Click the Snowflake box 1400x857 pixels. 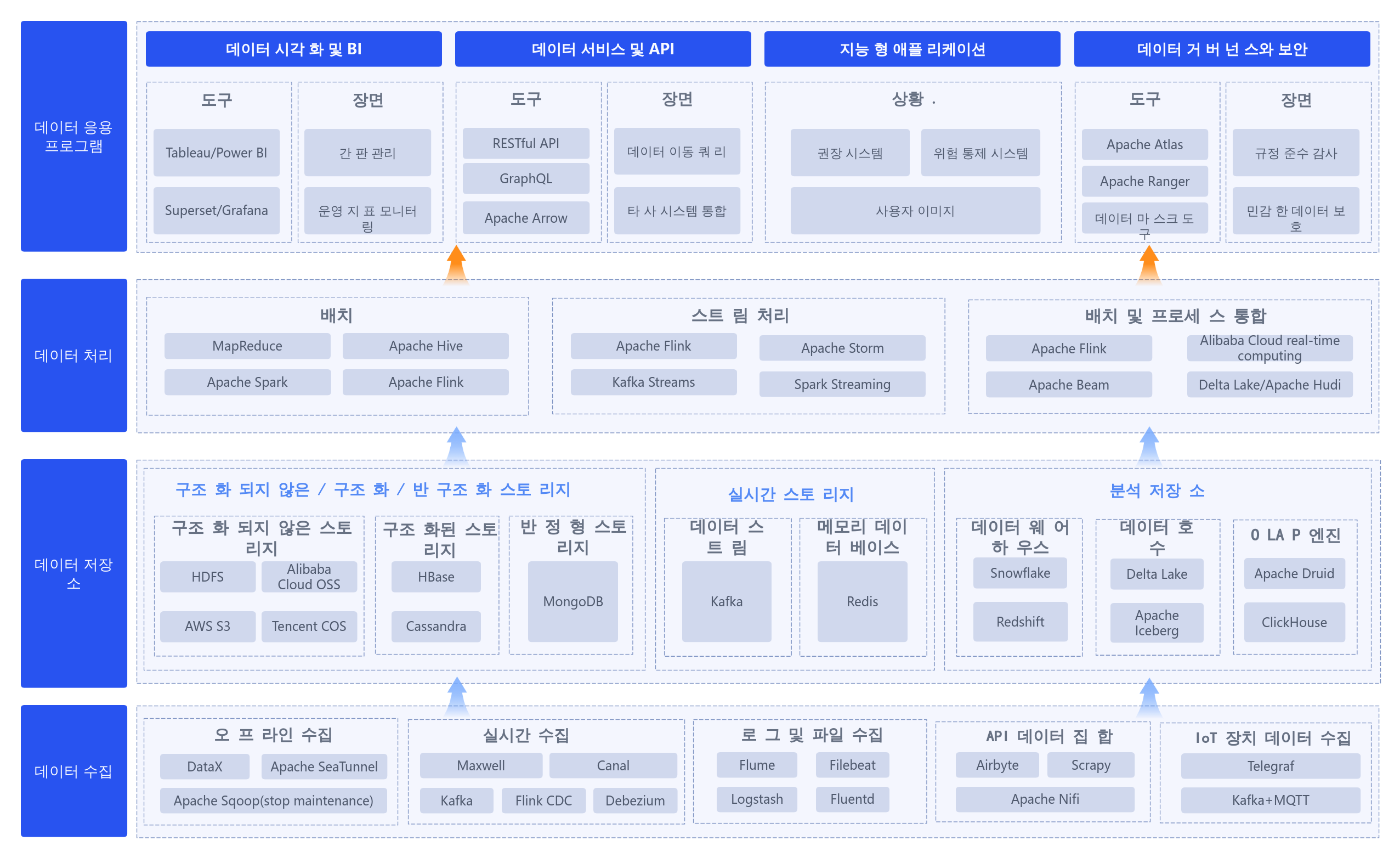coord(1020,573)
